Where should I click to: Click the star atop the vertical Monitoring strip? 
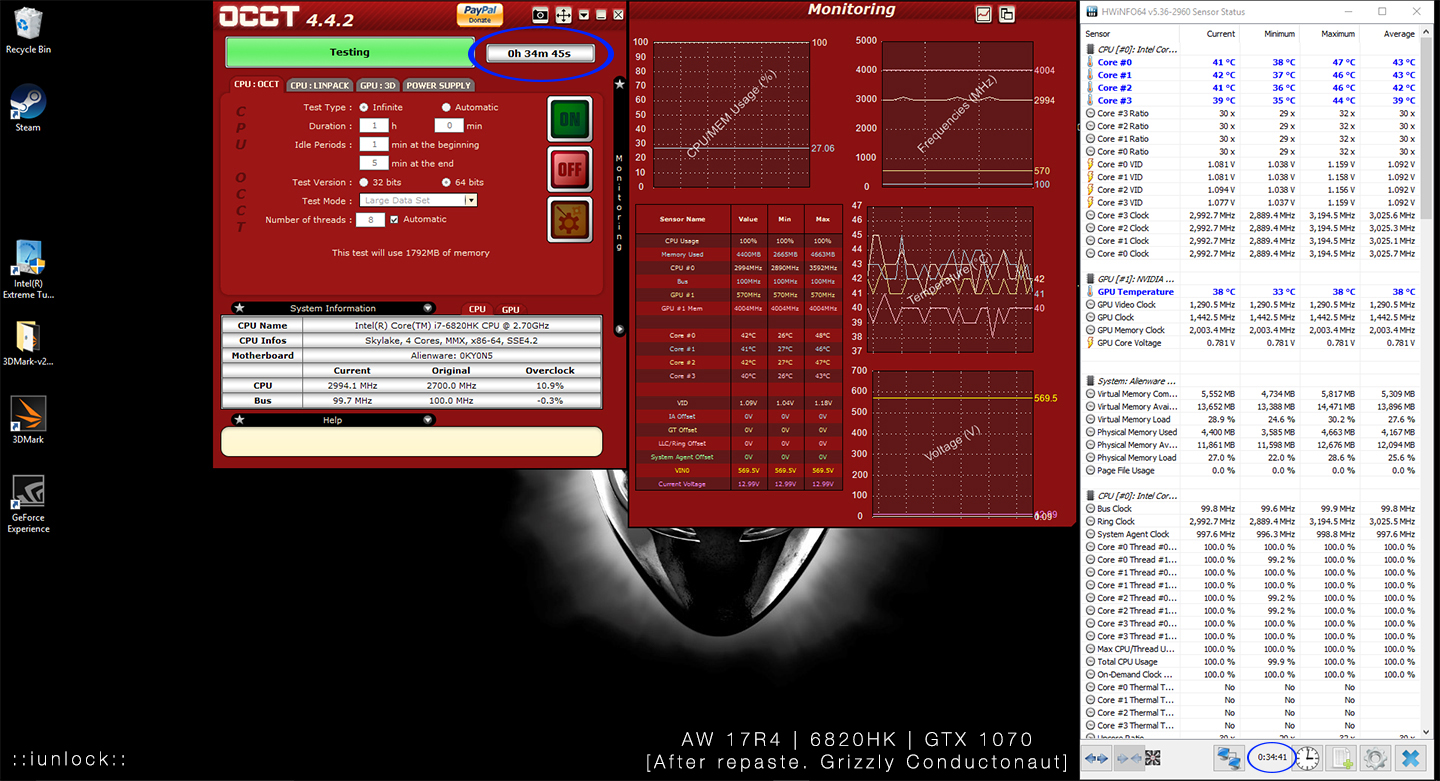619,84
